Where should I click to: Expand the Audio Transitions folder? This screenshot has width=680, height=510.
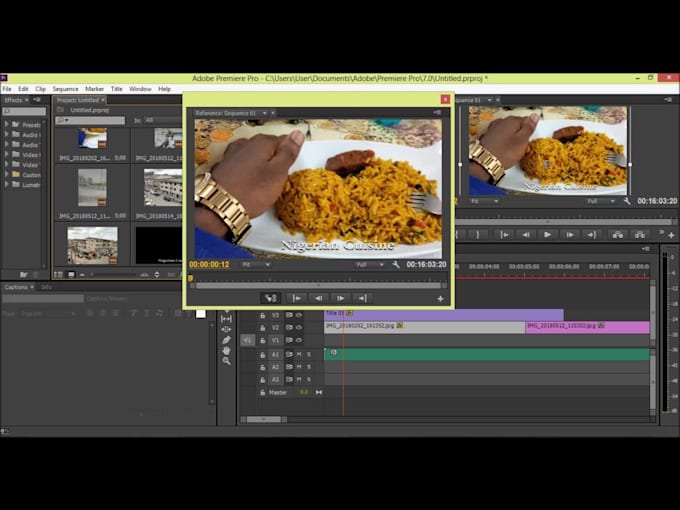[7, 144]
